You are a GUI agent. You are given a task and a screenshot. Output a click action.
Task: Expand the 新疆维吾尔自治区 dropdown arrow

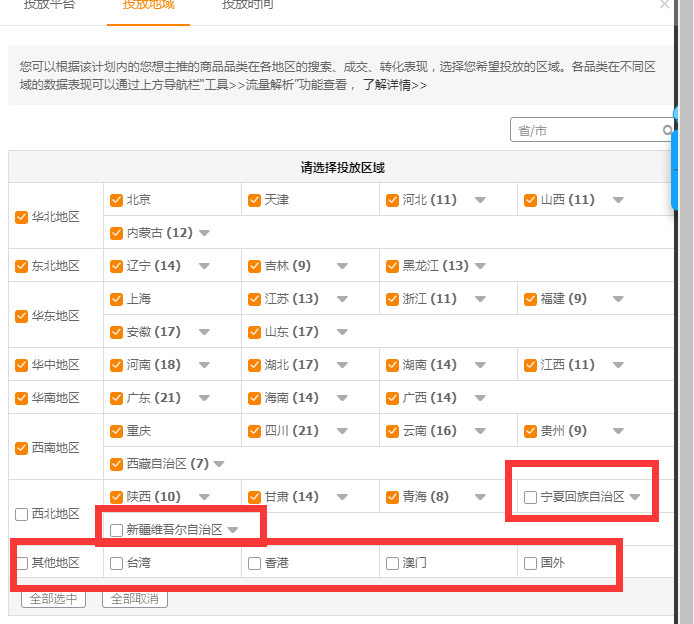(x=233, y=530)
